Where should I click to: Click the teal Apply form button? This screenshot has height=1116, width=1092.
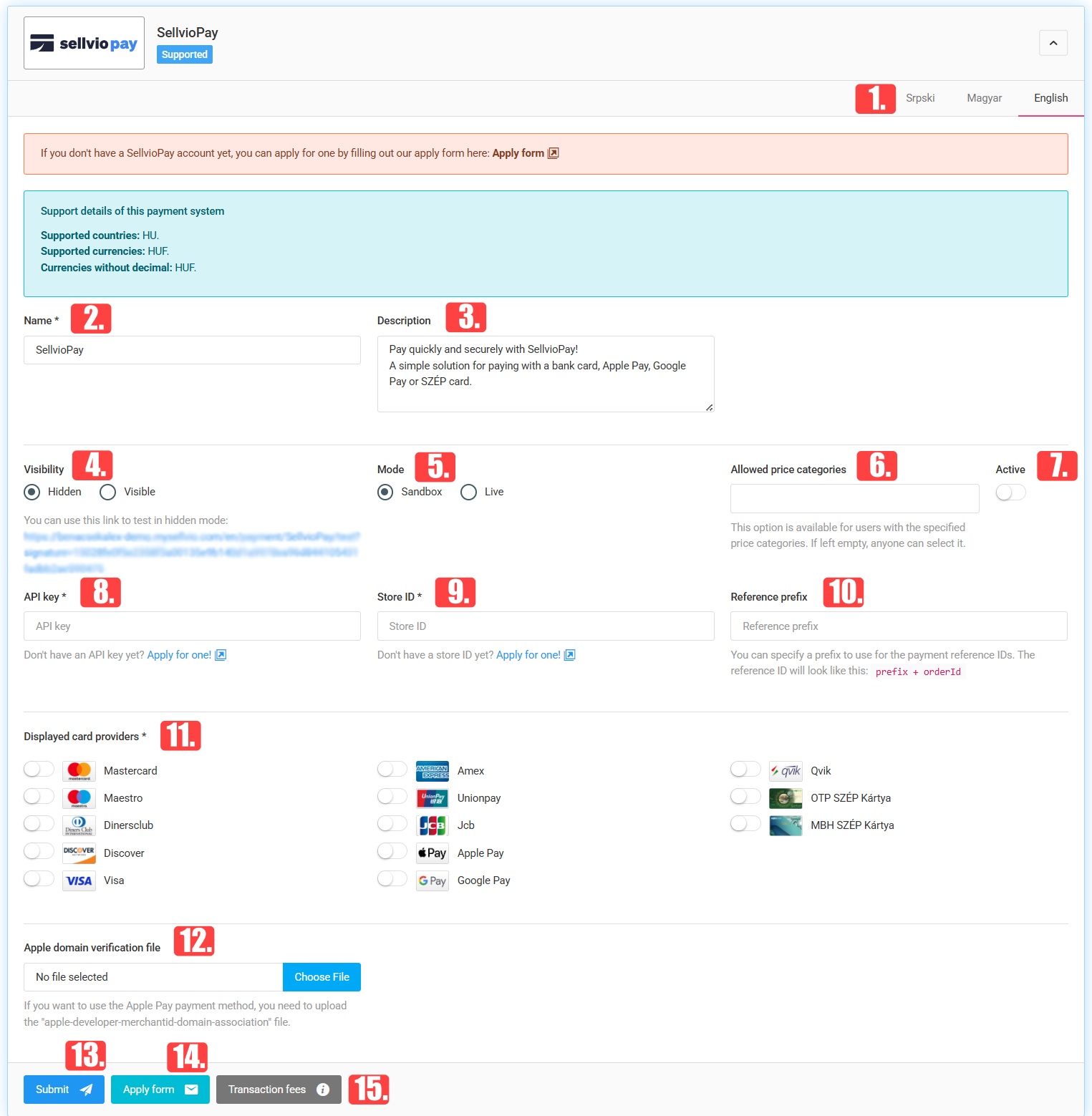point(160,1090)
